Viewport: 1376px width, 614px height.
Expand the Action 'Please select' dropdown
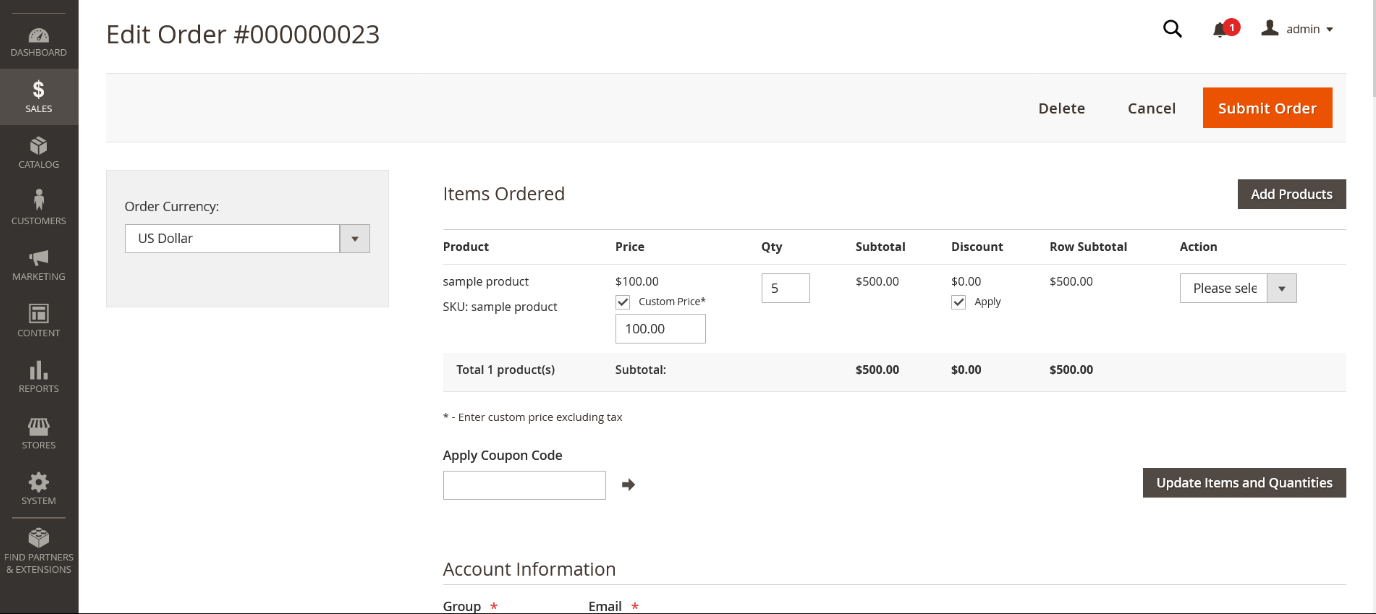[1237, 288]
